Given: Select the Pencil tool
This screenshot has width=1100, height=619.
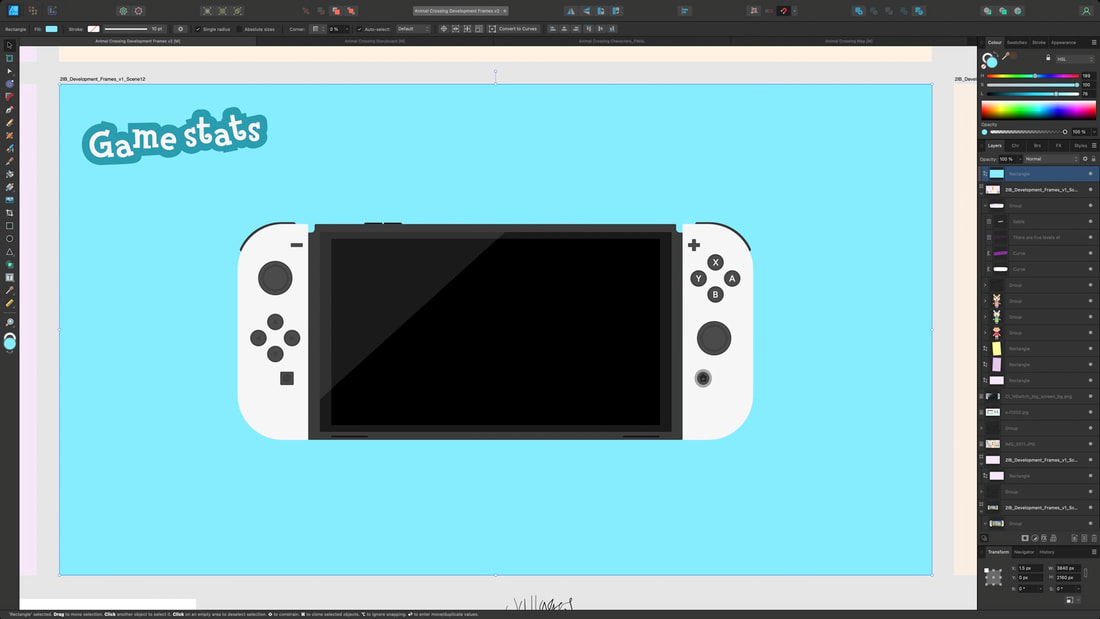Looking at the screenshot, I should tap(9, 123).
